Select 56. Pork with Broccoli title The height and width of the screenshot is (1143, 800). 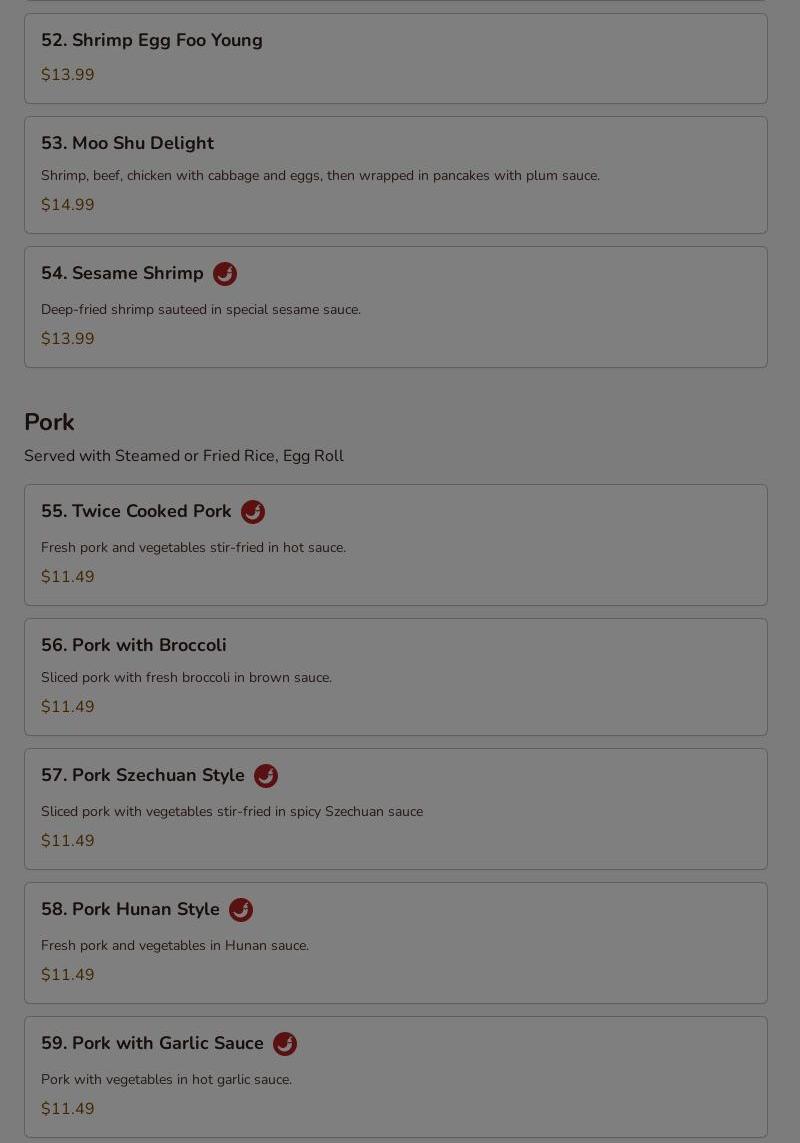click(134, 645)
